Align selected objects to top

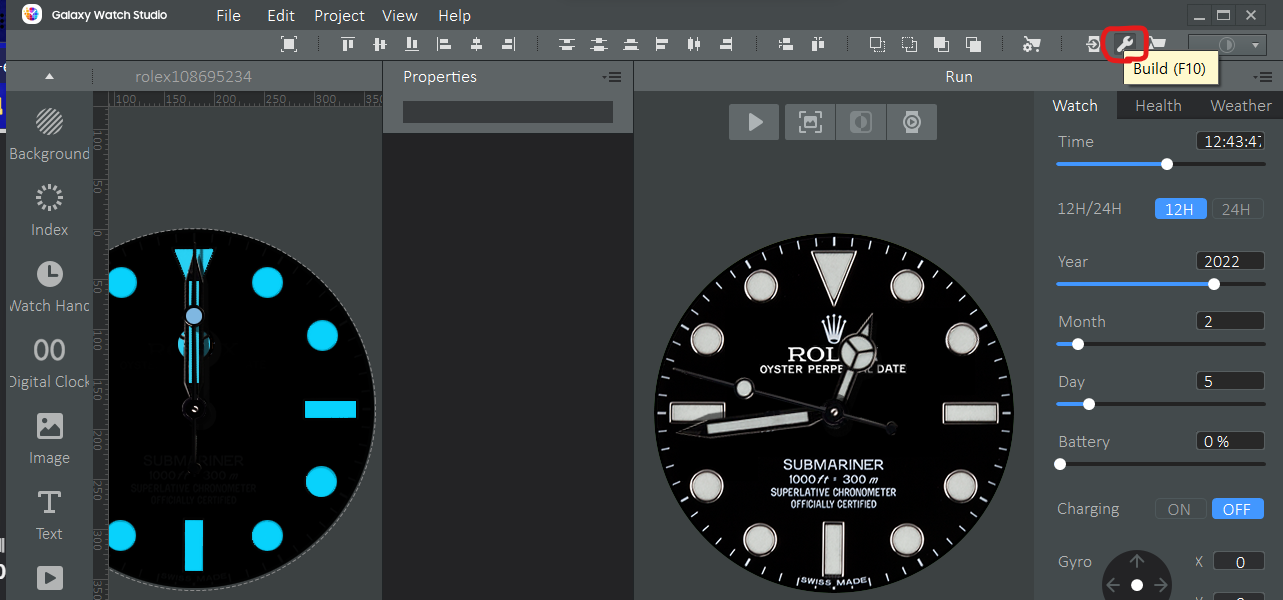(347, 44)
